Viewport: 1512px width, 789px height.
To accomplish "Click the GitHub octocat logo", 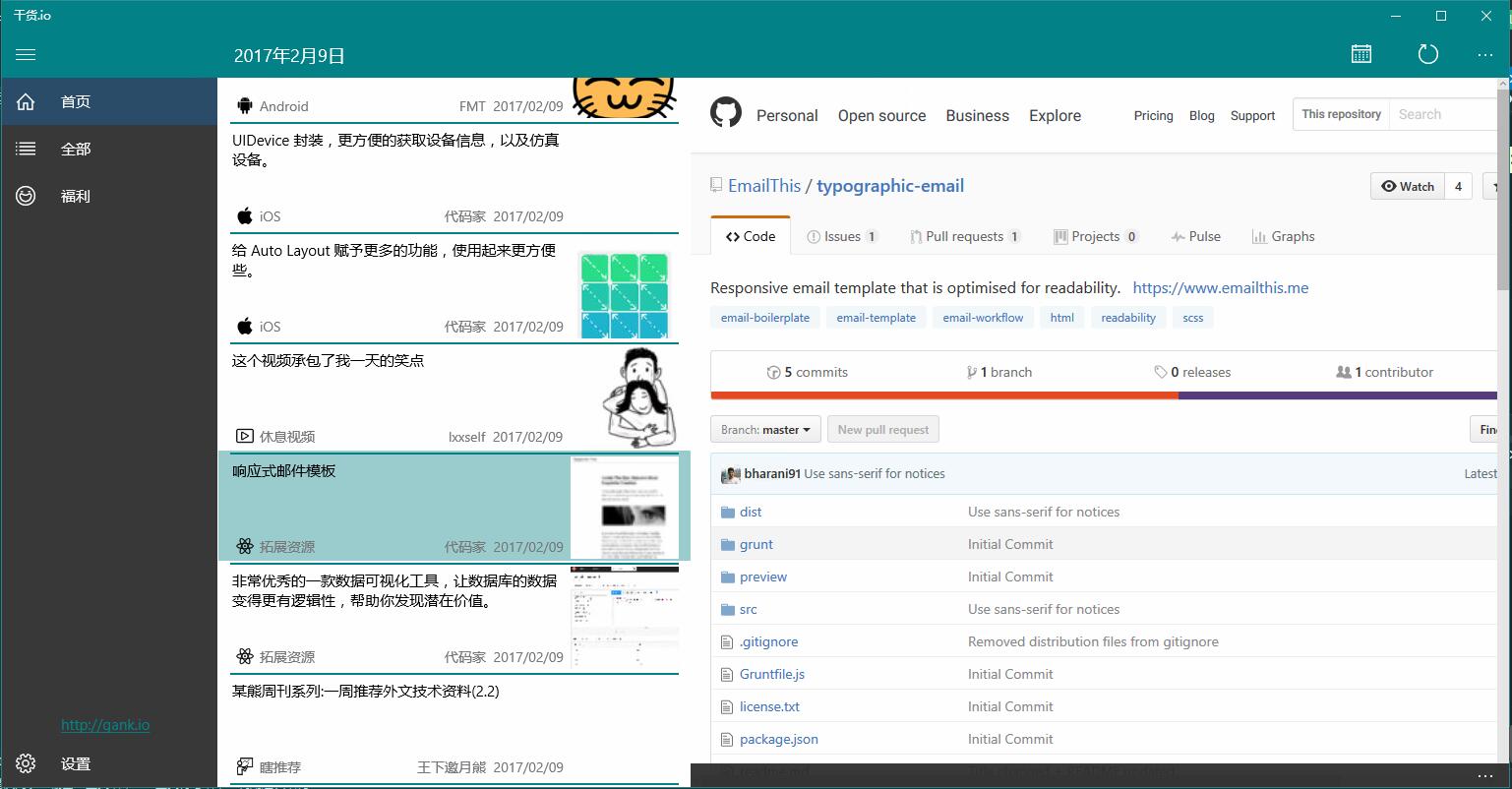I will 726,112.
